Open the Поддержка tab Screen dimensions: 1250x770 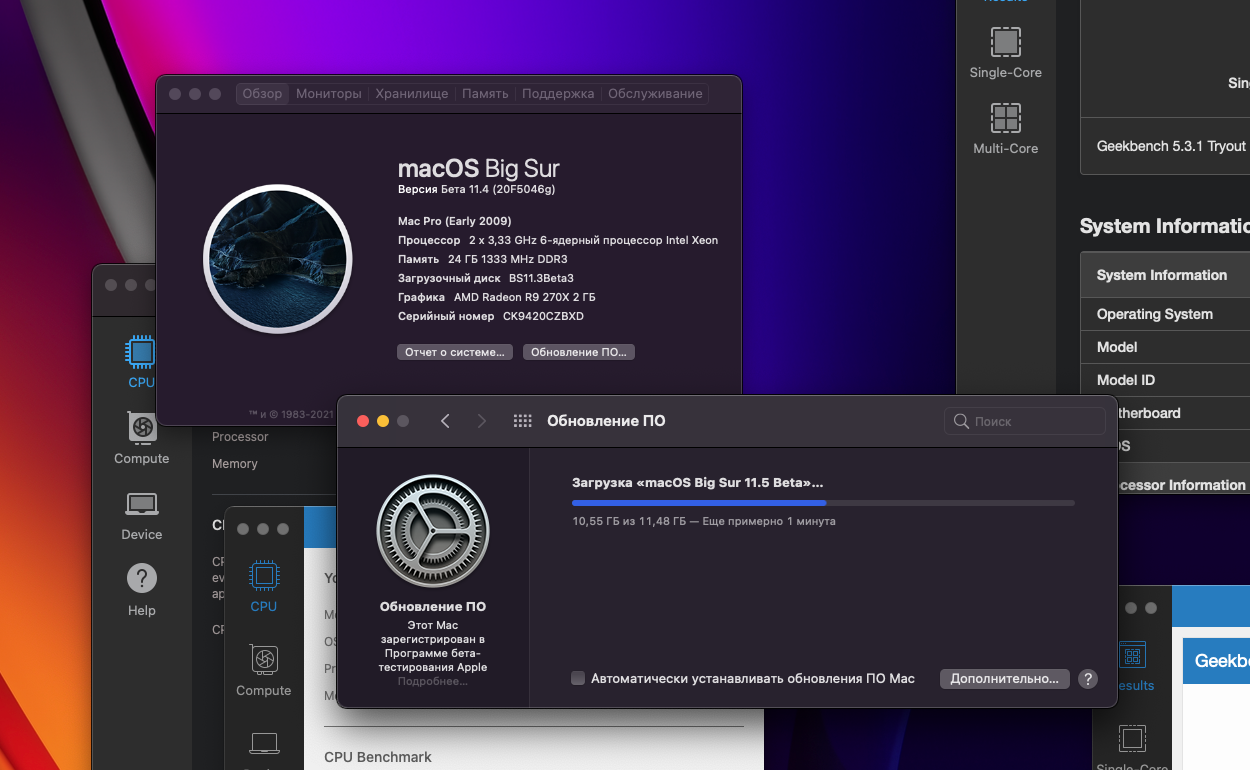point(558,94)
